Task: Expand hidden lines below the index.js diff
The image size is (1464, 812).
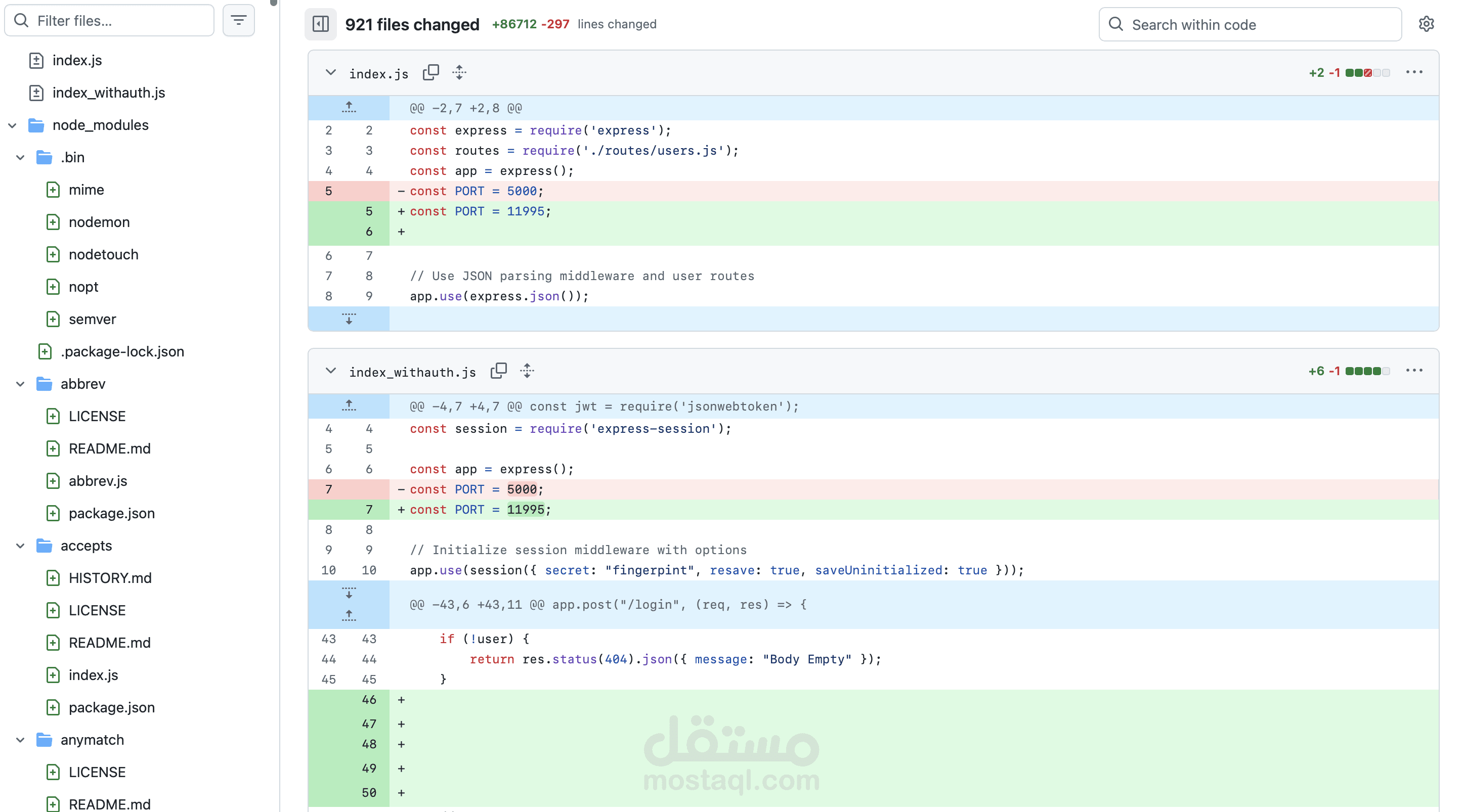Action: (349, 319)
